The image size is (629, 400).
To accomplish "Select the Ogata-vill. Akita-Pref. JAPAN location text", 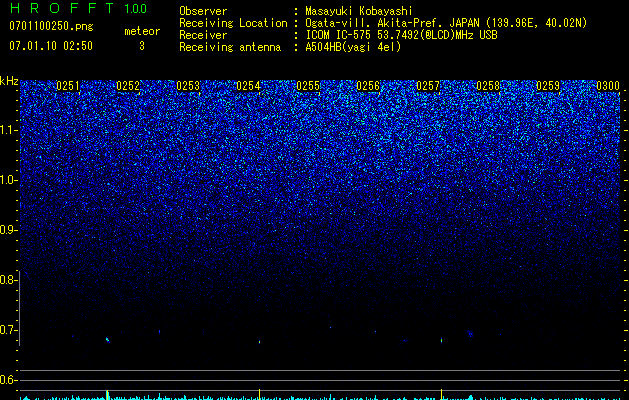I will (x=446, y=23).
